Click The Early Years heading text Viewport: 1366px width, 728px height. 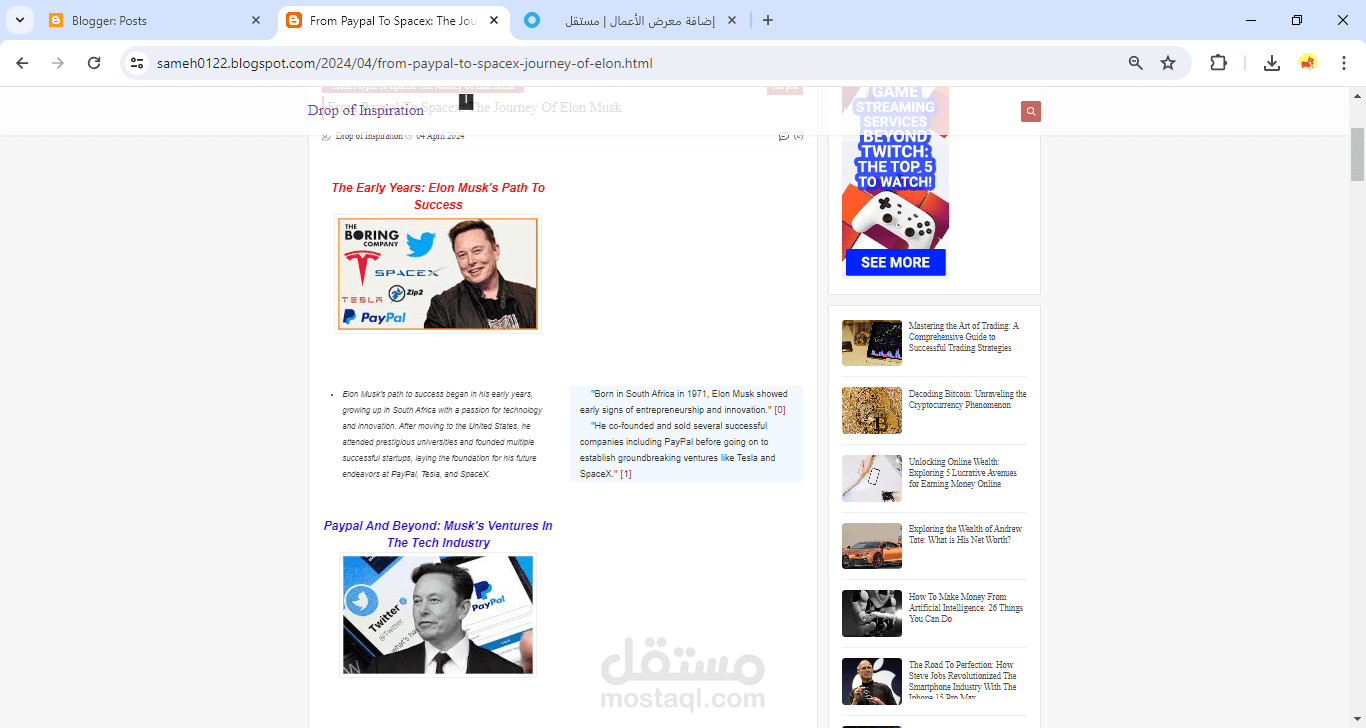coord(438,196)
